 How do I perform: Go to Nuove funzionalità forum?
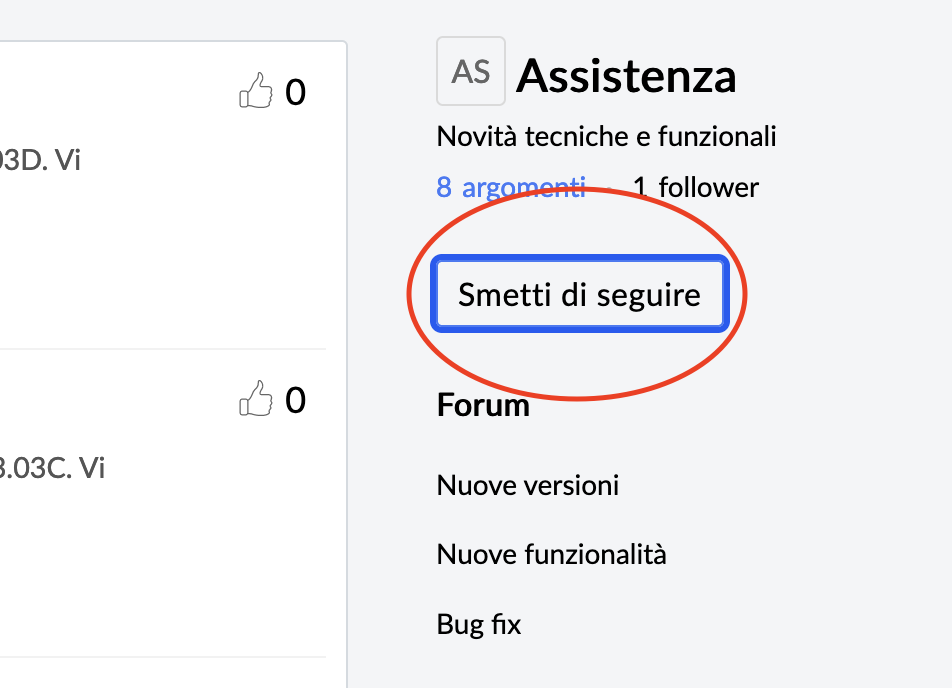(x=551, y=554)
